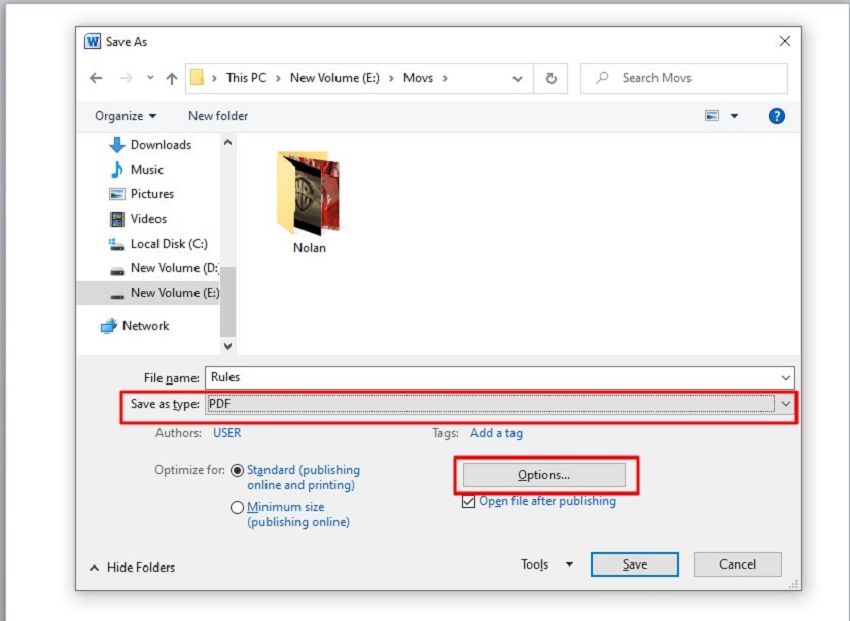
Task: Open the File name dropdown arrow
Action: pyautogui.click(x=785, y=378)
